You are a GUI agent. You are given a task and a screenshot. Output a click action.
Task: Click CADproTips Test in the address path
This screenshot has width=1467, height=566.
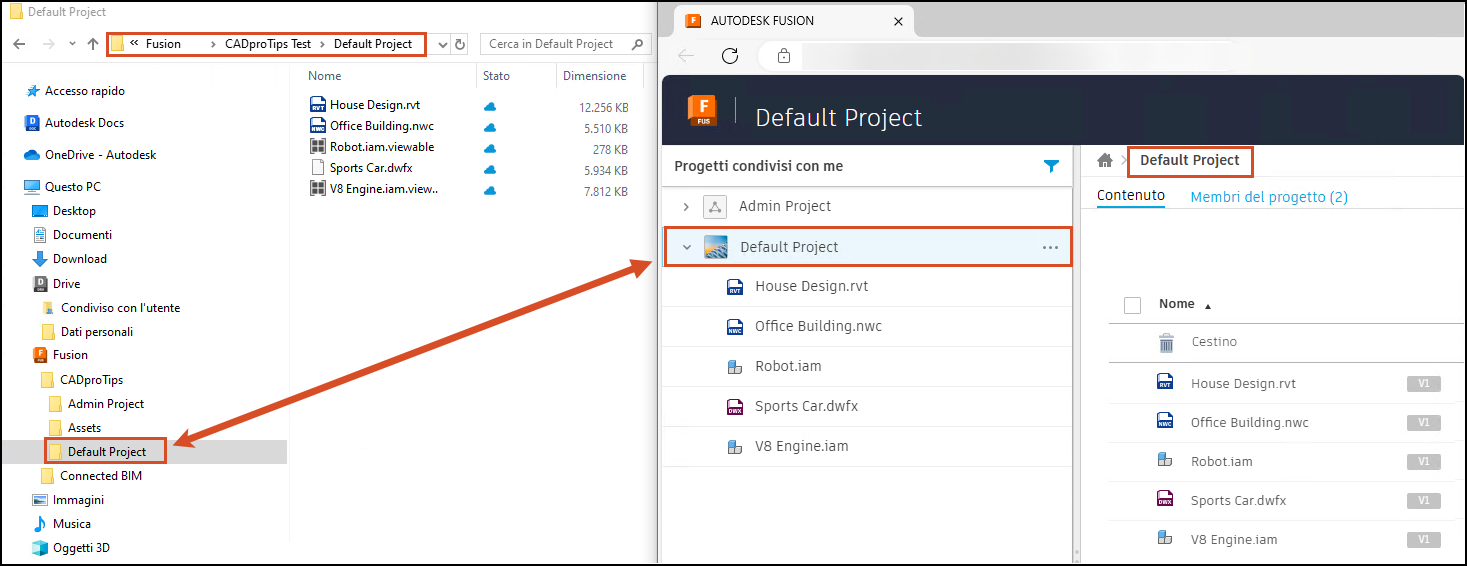click(268, 44)
